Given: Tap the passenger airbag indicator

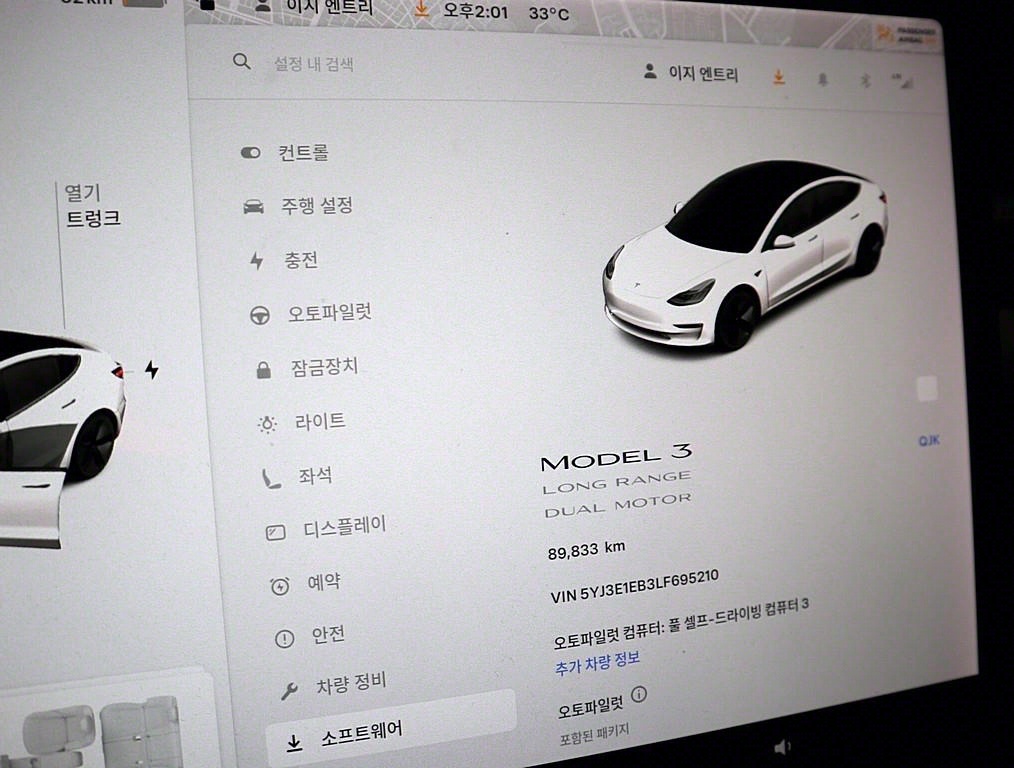Looking at the screenshot, I should tap(906, 35).
